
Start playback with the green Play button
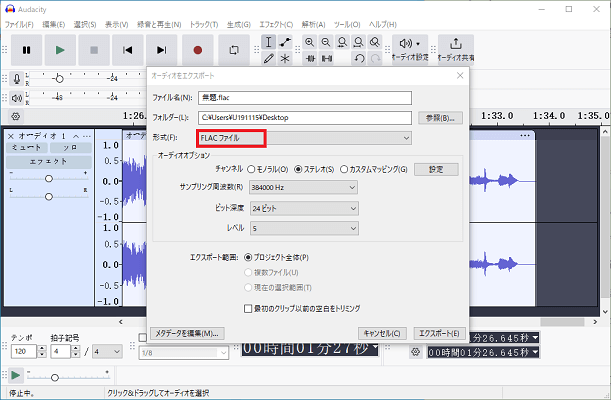pyautogui.click(x=60, y=50)
